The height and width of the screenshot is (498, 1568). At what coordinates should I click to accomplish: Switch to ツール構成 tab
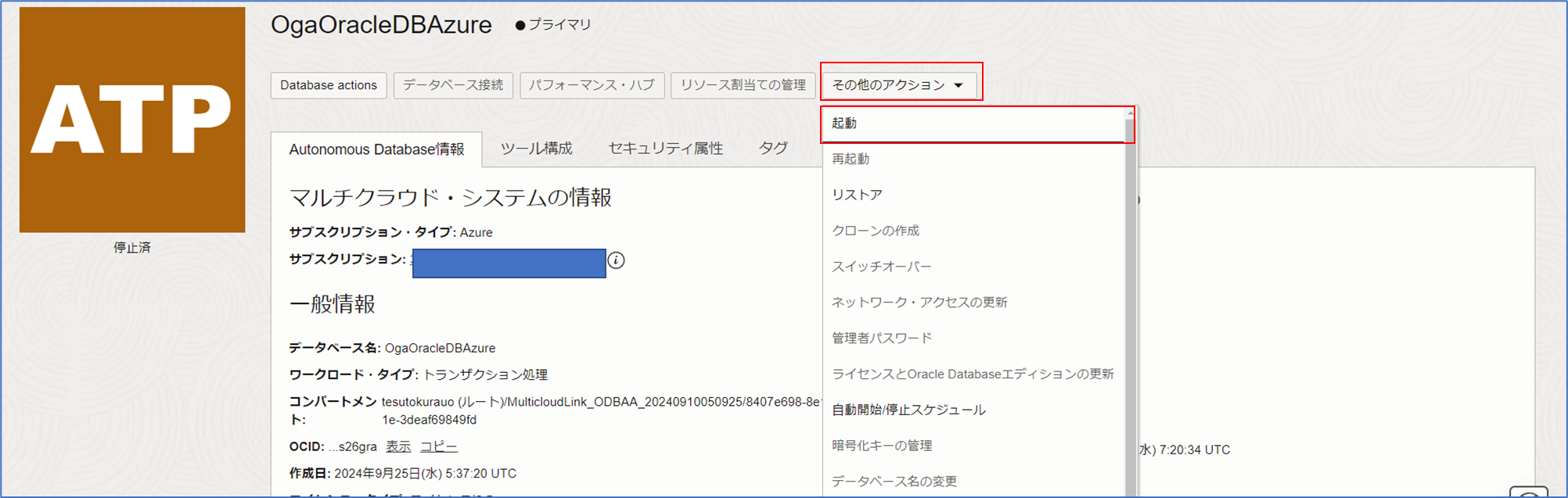pyautogui.click(x=537, y=149)
